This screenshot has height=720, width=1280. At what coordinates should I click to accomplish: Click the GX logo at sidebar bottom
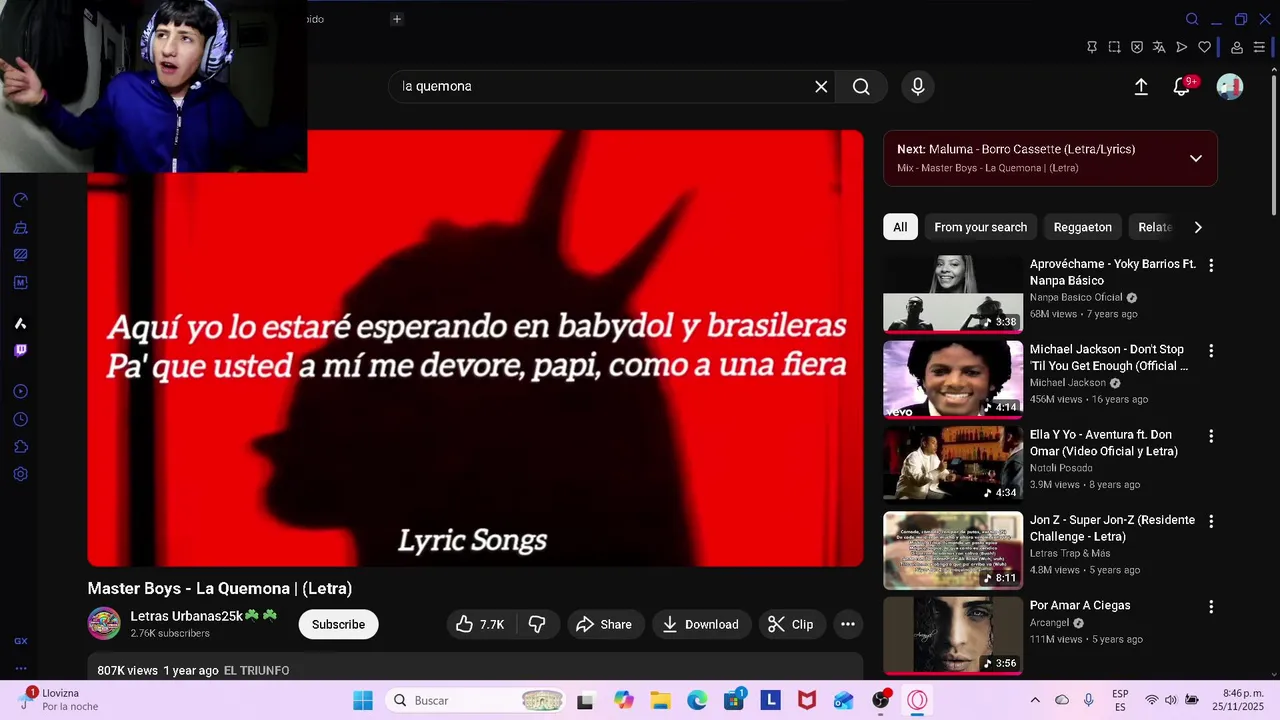(20, 641)
